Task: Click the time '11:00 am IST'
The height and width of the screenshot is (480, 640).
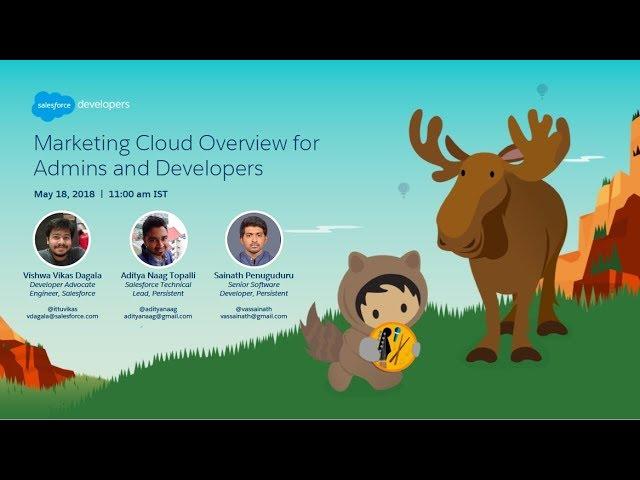Action: [x=138, y=194]
